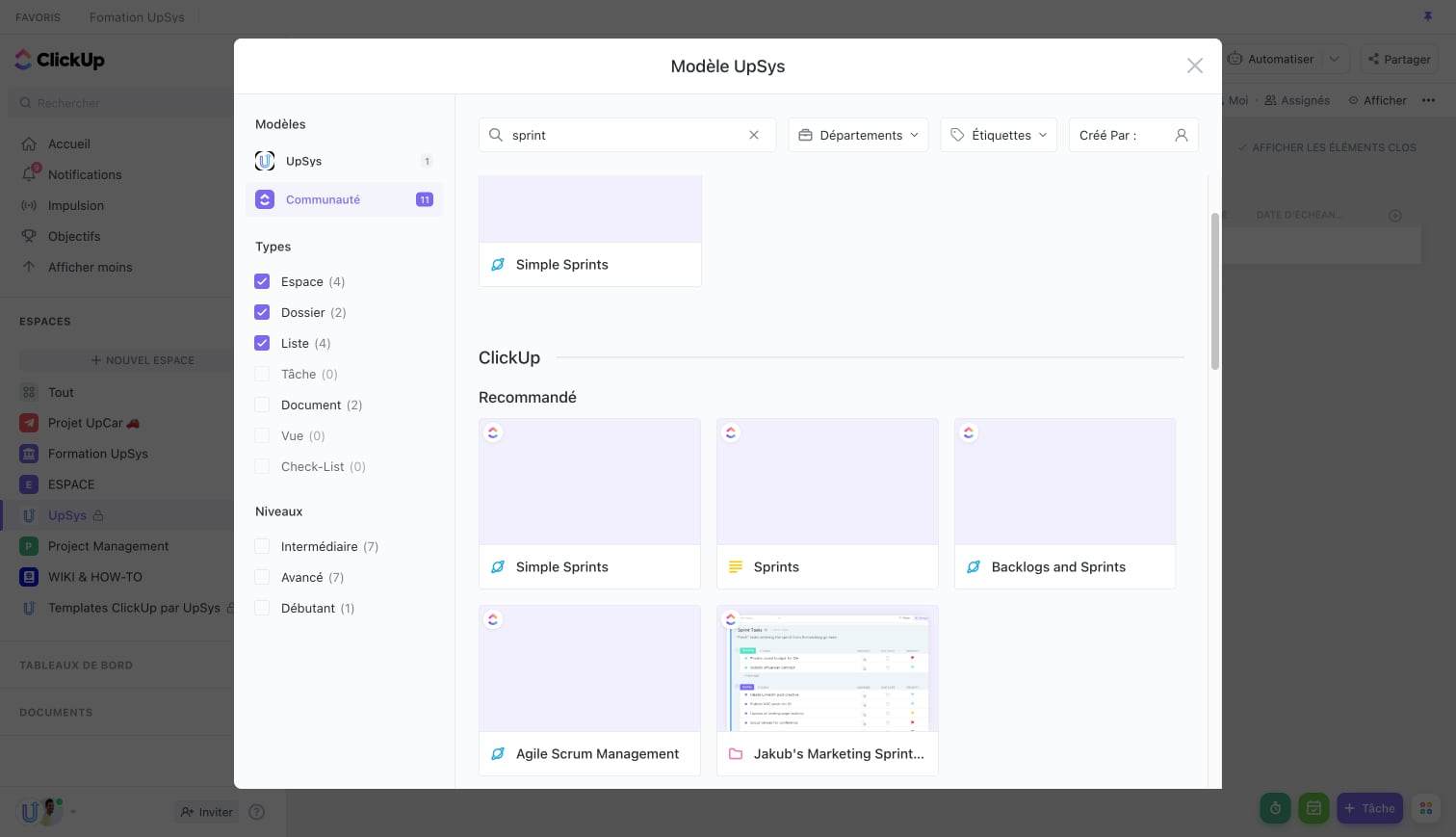This screenshot has width=1456, height=837.
Task: Click the Tout grid icon in Espaces
Action: (30, 392)
